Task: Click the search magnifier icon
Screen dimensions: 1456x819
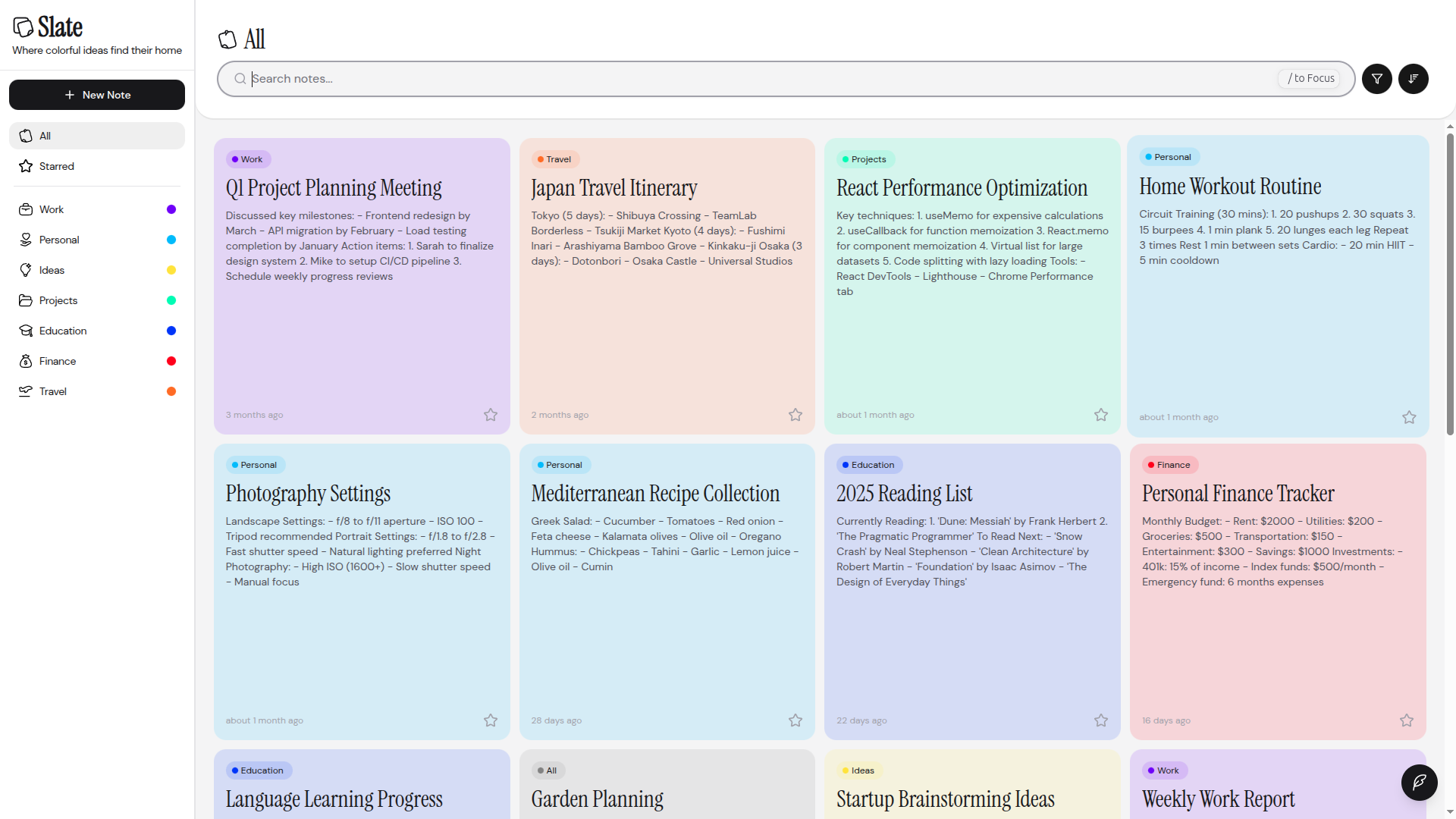Action: (x=240, y=79)
